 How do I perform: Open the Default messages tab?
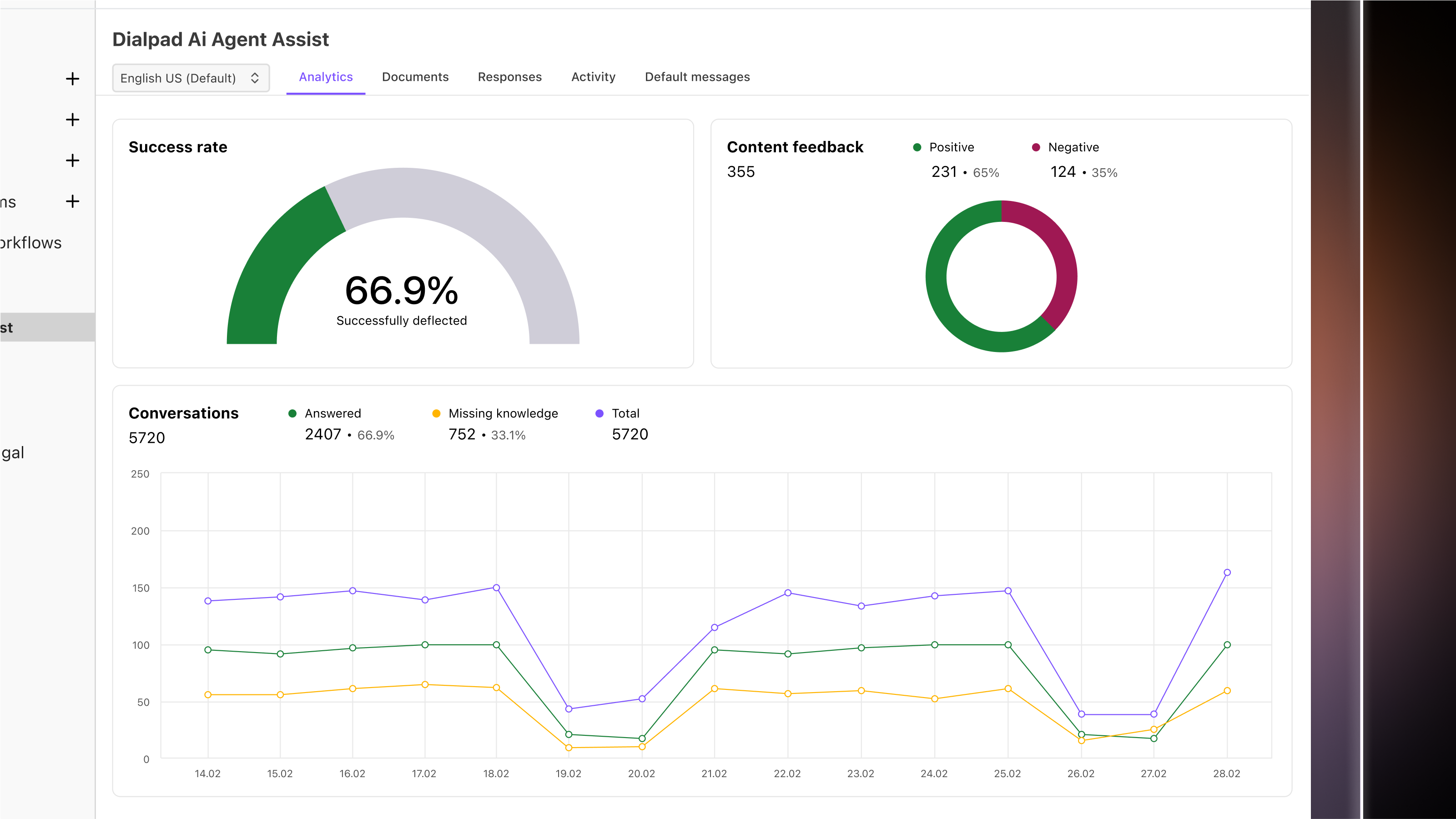click(x=697, y=77)
